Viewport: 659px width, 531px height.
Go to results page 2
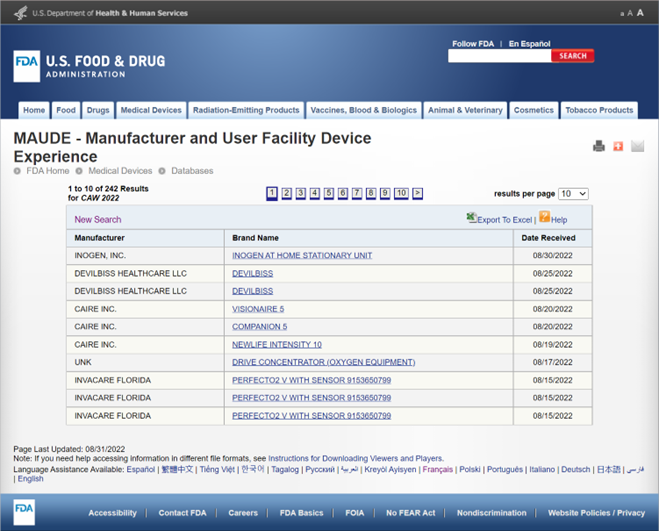tap(287, 193)
